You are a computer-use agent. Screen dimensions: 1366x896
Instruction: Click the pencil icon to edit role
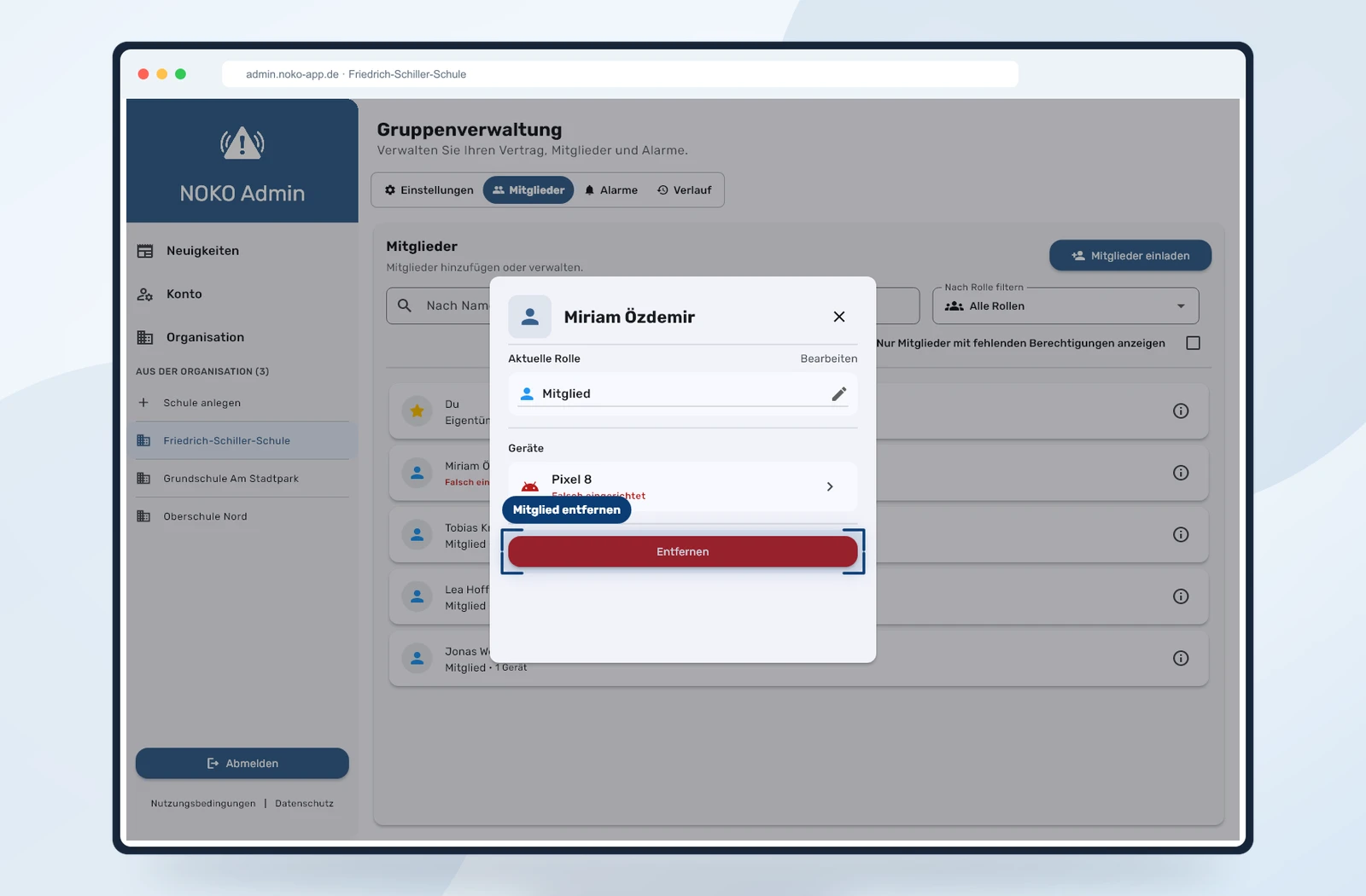pos(839,393)
